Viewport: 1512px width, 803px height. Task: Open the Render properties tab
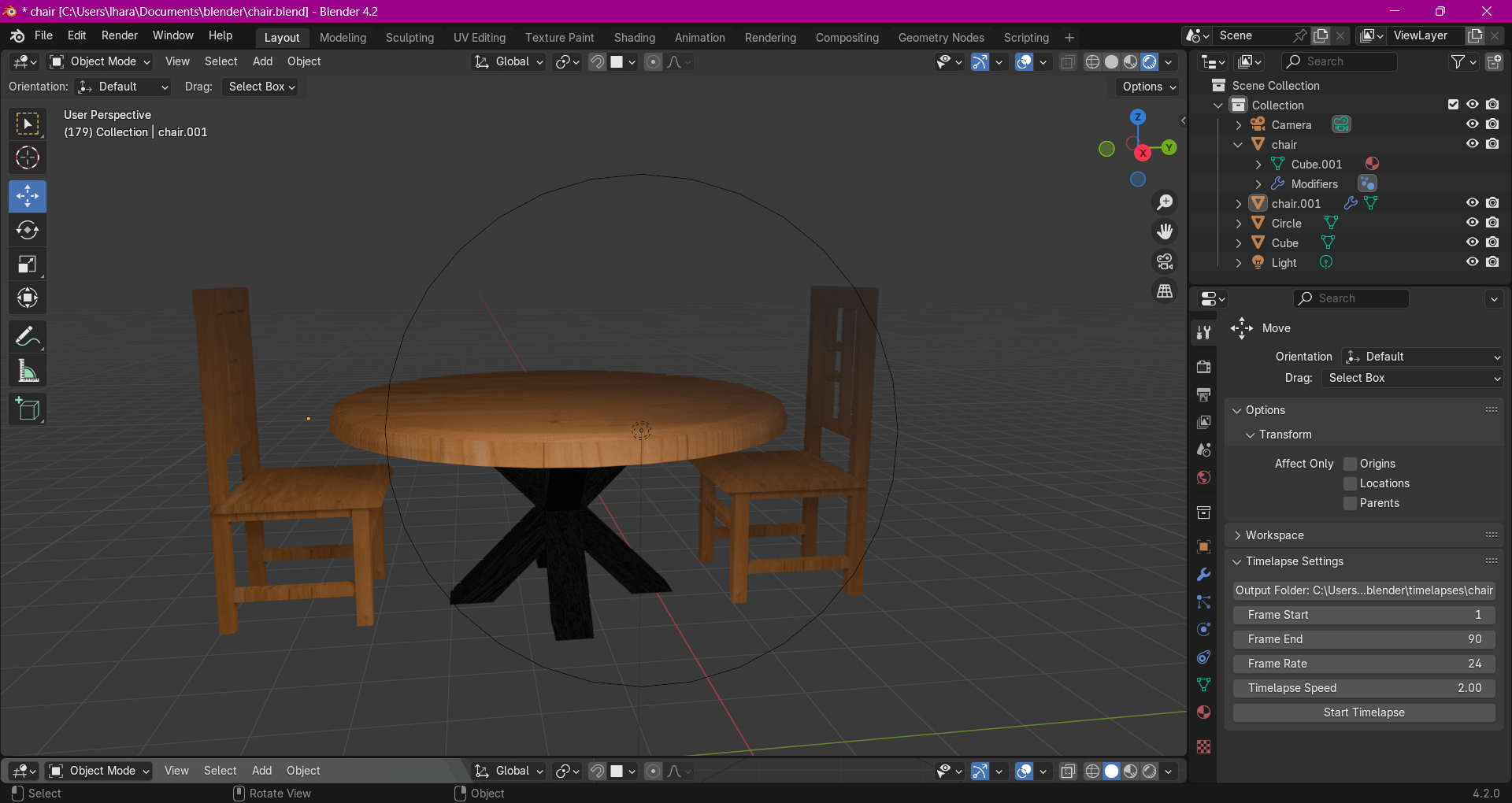pos(1203,367)
